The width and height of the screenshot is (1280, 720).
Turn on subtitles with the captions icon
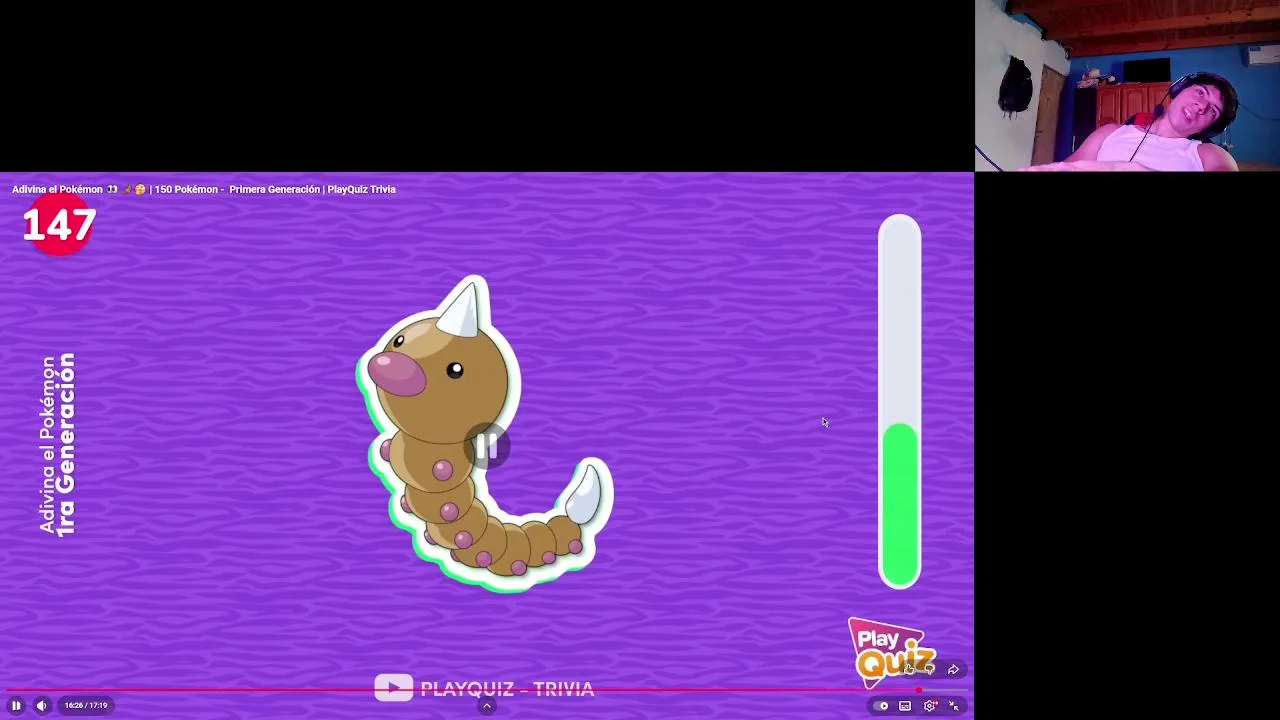pos(905,706)
